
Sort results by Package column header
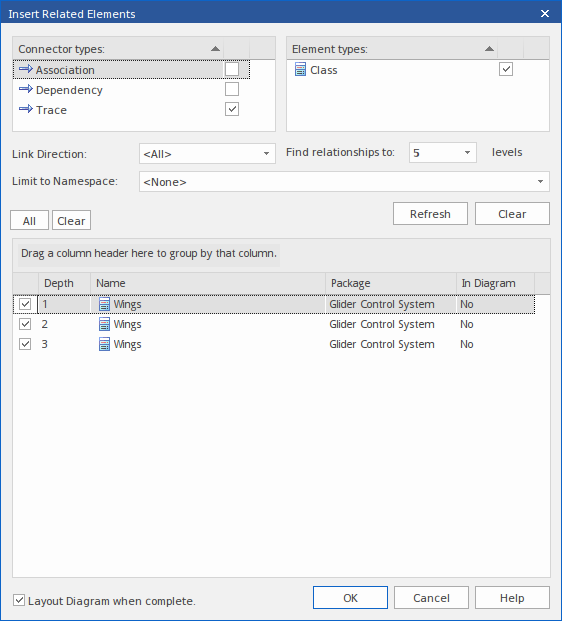391,283
